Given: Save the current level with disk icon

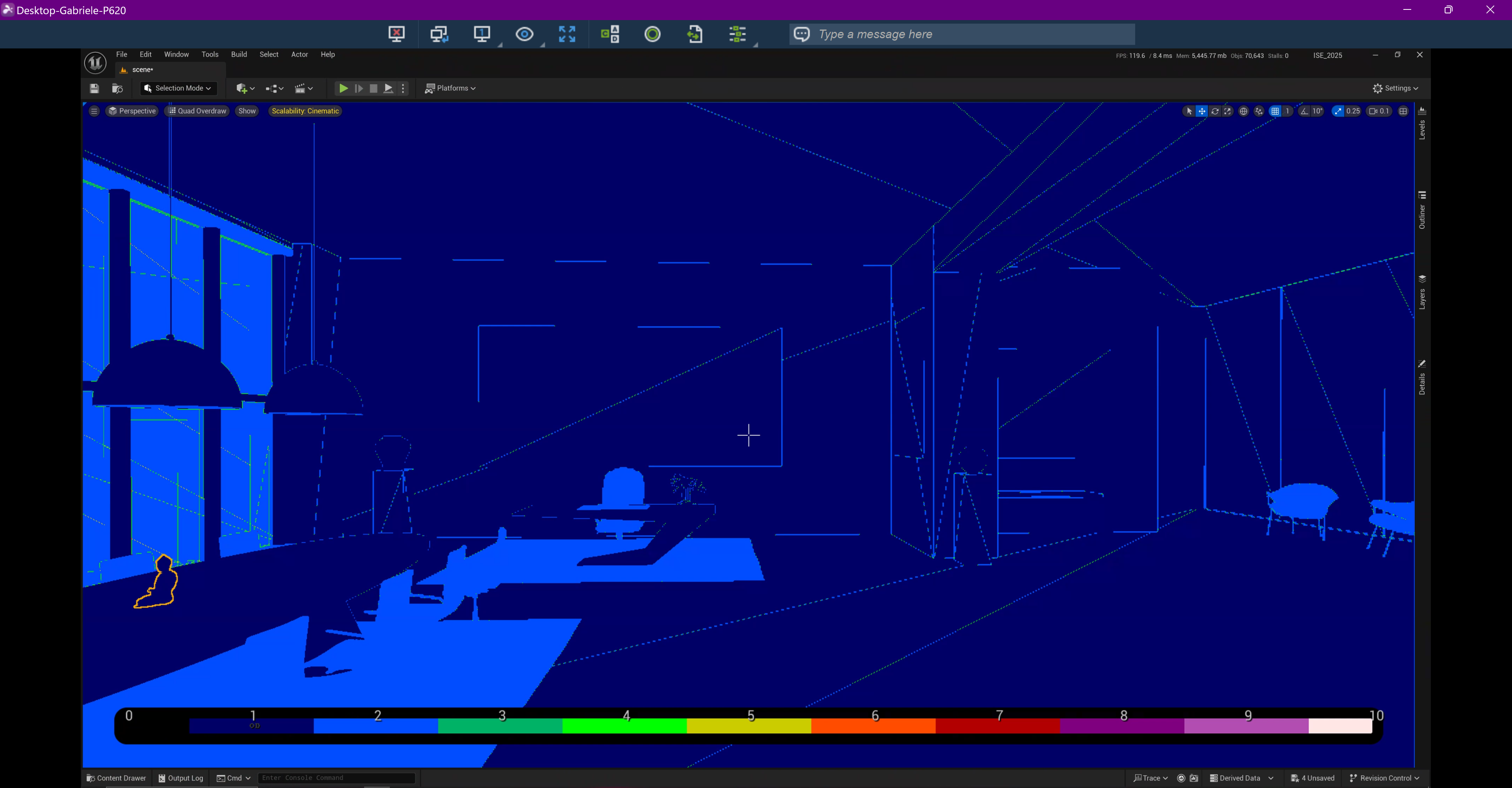Looking at the screenshot, I should coord(94,88).
